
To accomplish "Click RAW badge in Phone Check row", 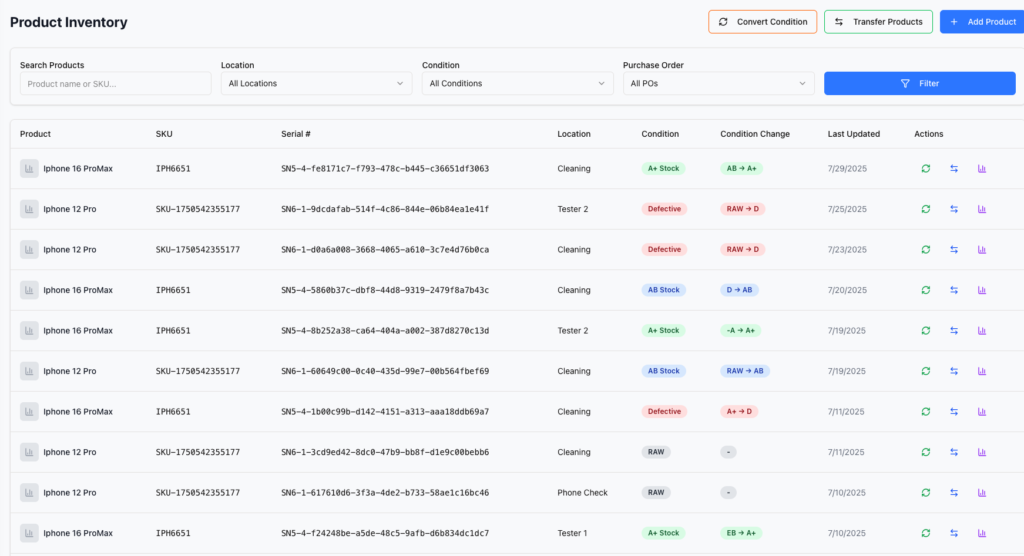I will pyautogui.click(x=656, y=493).
